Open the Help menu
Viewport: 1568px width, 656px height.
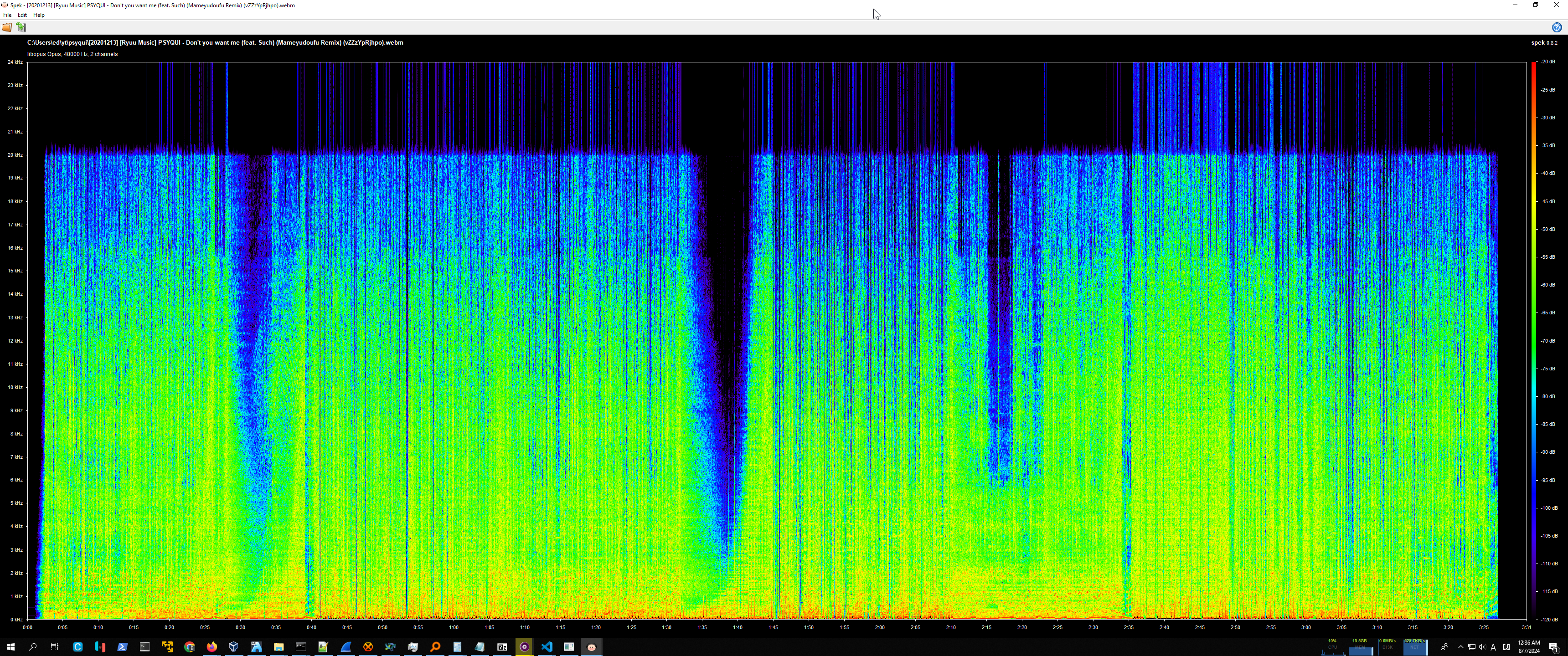(x=38, y=15)
